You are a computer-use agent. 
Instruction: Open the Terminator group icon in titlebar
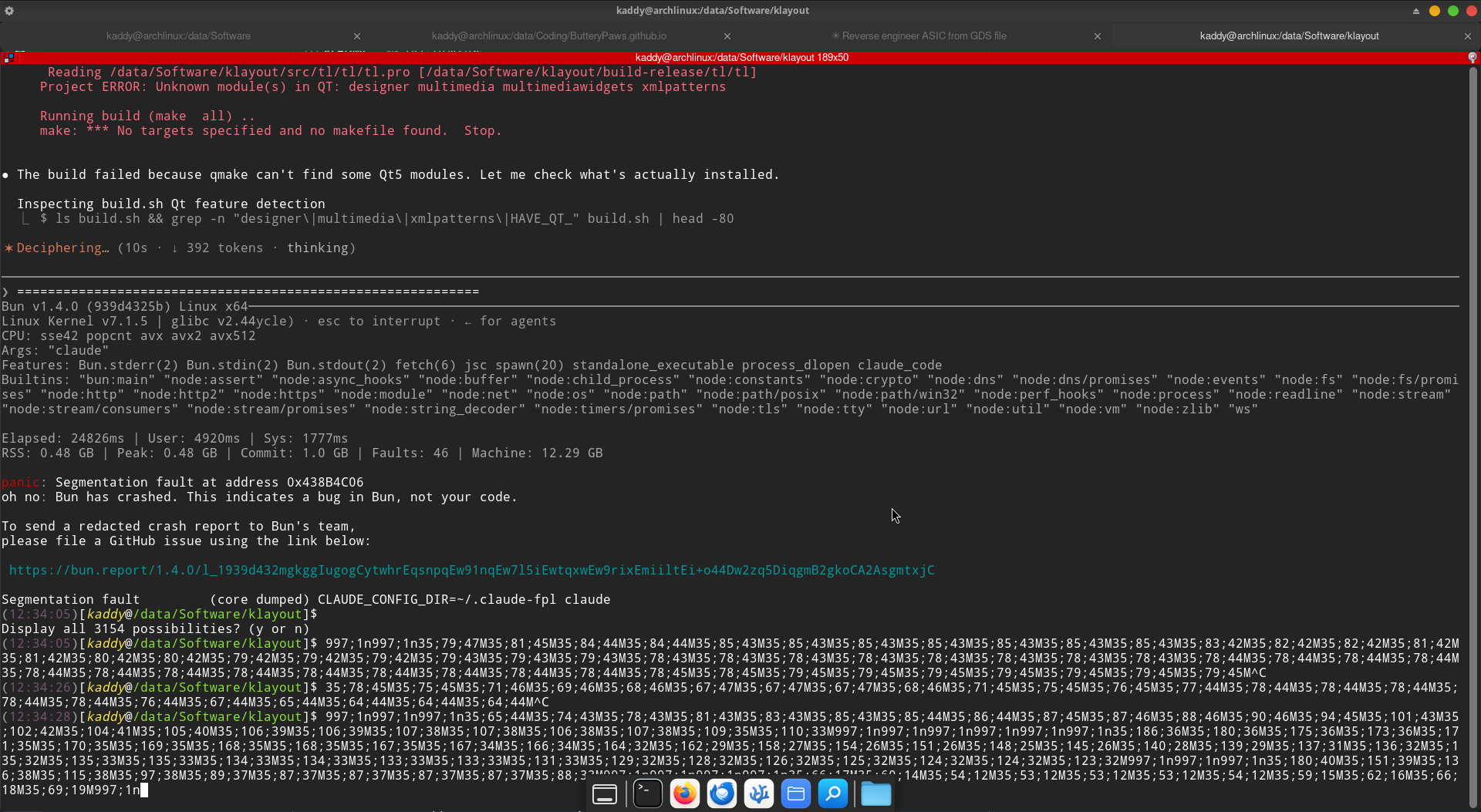[8, 58]
